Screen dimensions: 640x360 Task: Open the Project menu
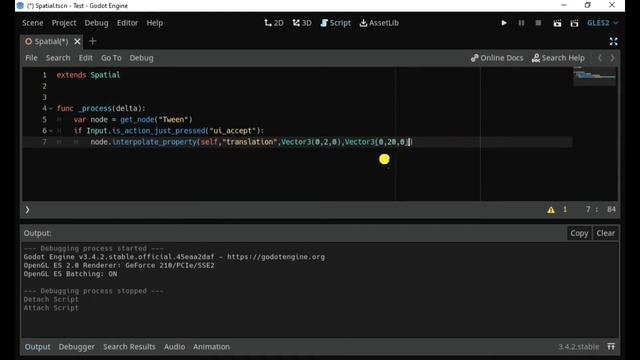pyautogui.click(x=64, y=23)
